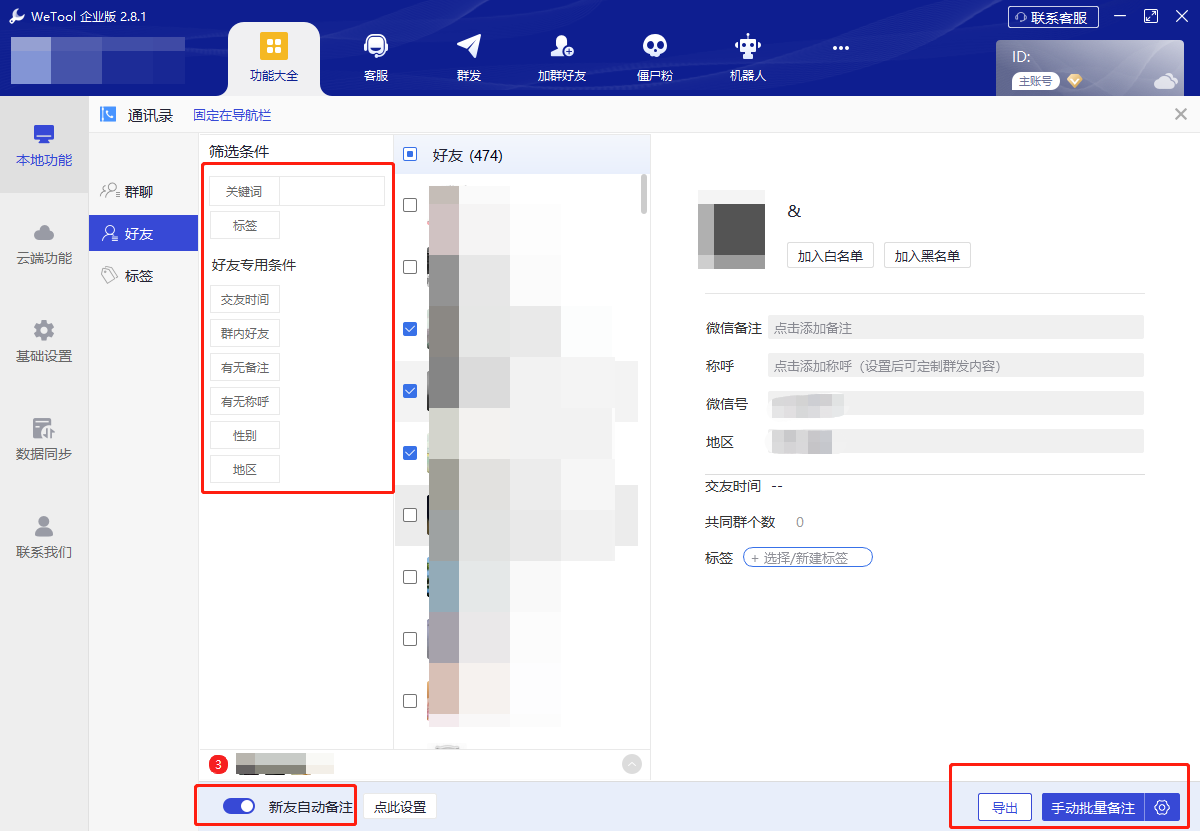This screenshot has height=831, width=1200.
Task: Click the 微信备注 input field
Action: click(x=955, y=328)
